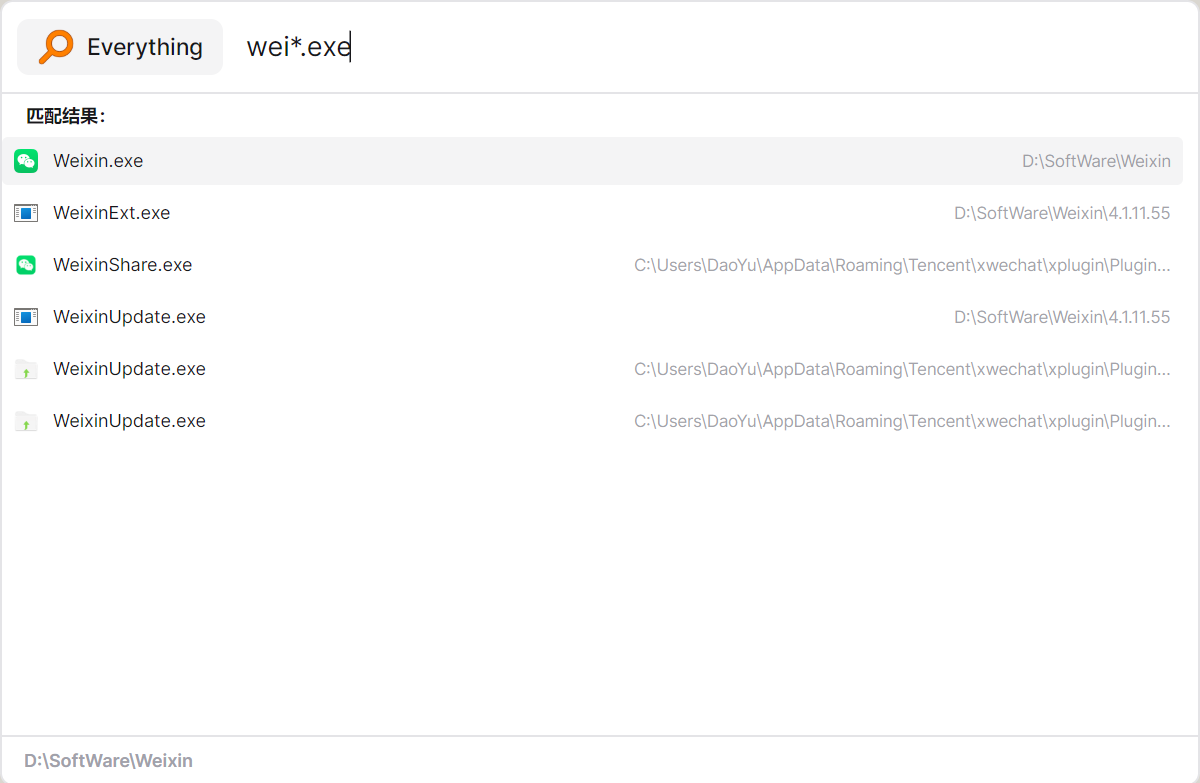Image resolution: width=1200 pixels, height=783 pixels.
Task: Click the blue window icon beside WeixinUpdate.exe
Action: 26,317
